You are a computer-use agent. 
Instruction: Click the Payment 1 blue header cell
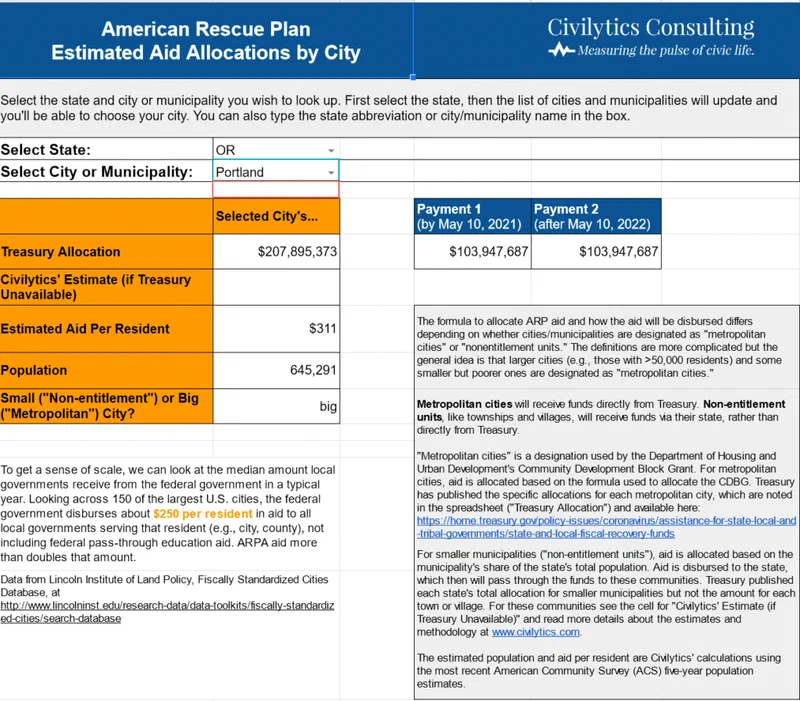[x=472, y=216]
